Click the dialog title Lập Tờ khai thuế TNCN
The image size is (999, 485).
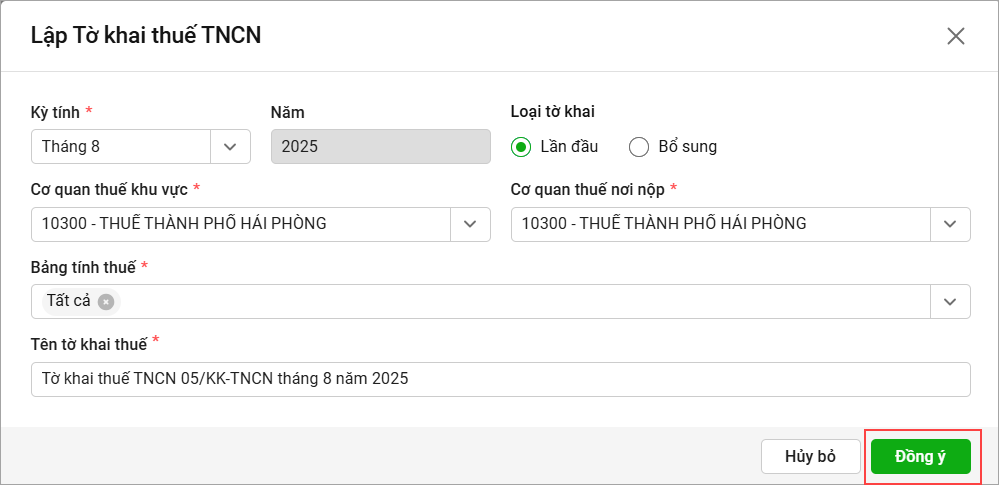[x=146, y=36]
